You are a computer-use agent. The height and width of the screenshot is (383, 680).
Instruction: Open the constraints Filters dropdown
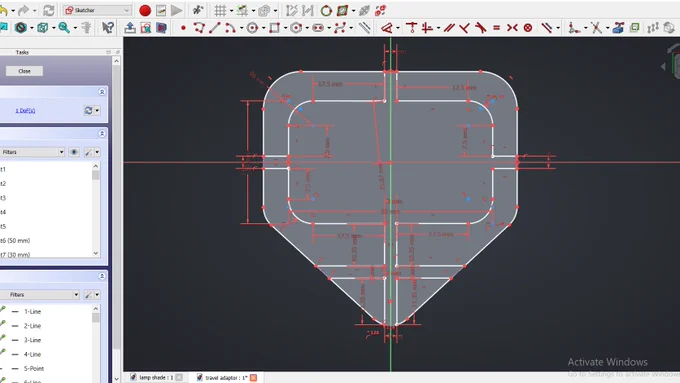[x=32, y=152]
